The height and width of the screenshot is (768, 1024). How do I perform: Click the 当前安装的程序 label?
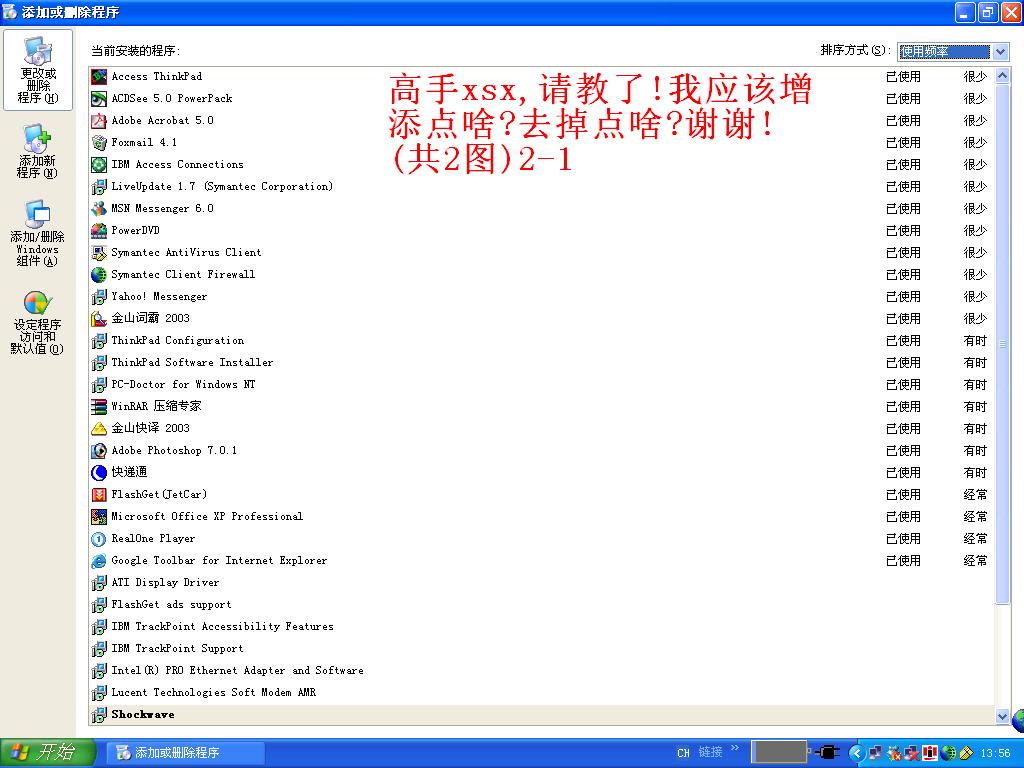[x=135, y=51]
